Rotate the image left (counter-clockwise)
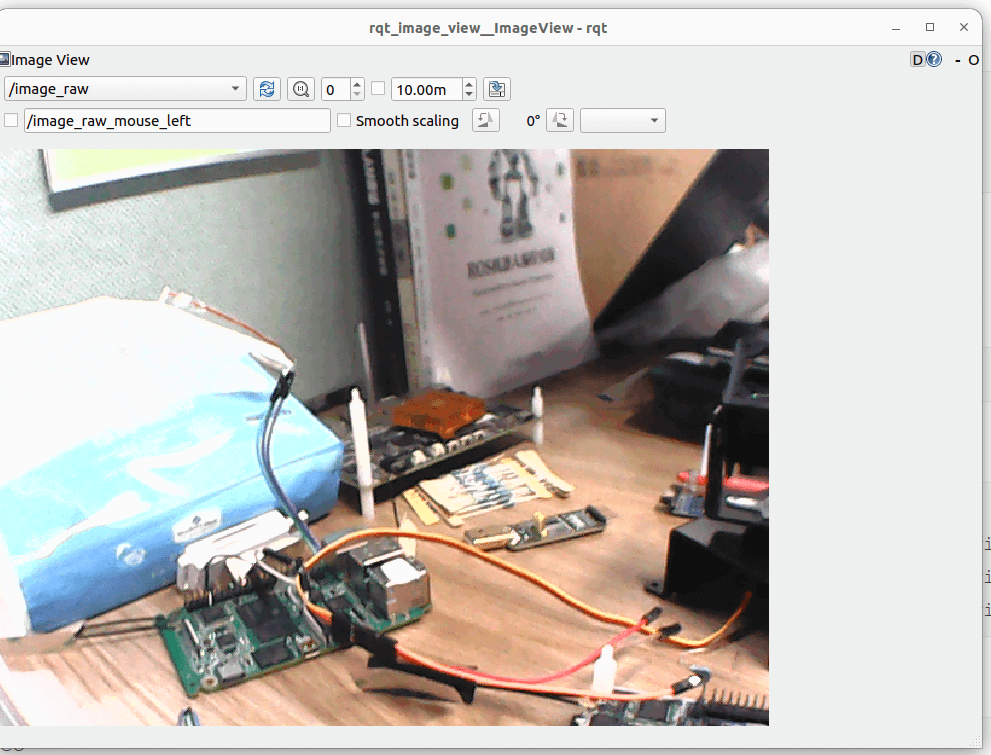 coord(485,121)
